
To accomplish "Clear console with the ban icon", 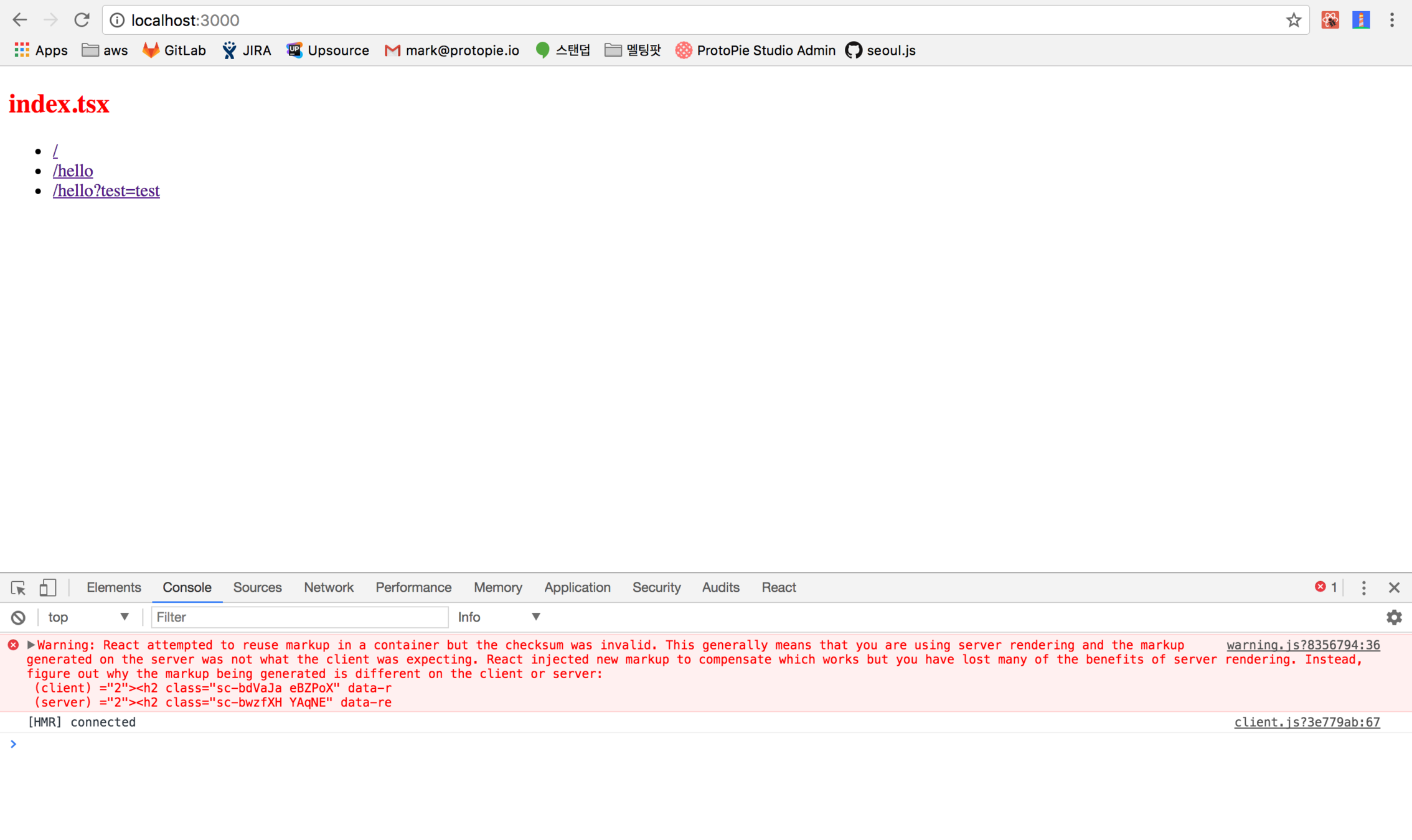I will point(18,617).
